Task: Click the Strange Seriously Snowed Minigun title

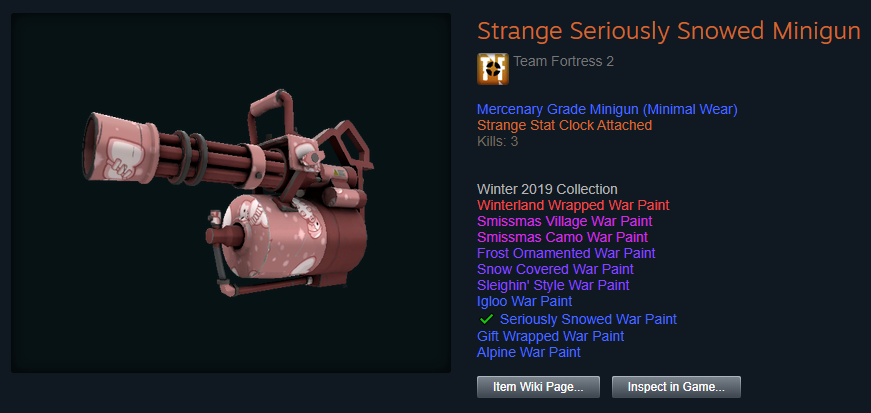Action: point(669,31)
